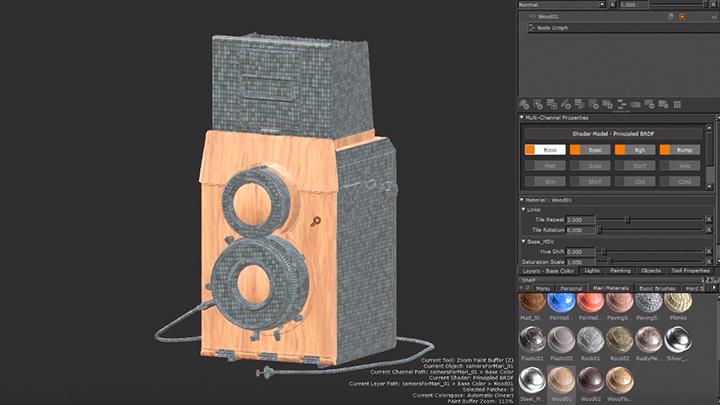The image size is (720, 405).
Task: Click the Tile Rotation value field
Action: pos(581,230)
